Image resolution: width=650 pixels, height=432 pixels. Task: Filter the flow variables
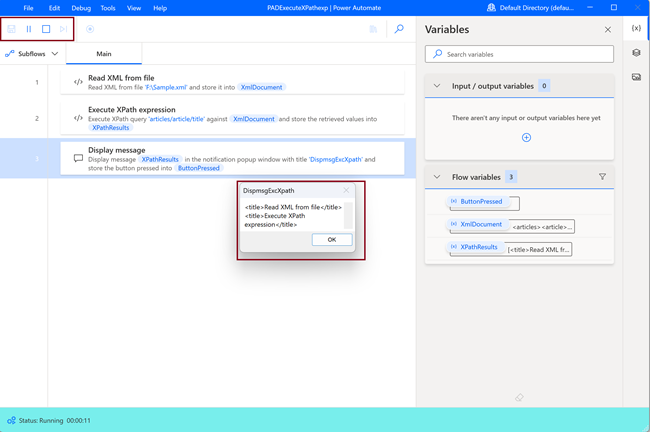click(x=602, y=177)
